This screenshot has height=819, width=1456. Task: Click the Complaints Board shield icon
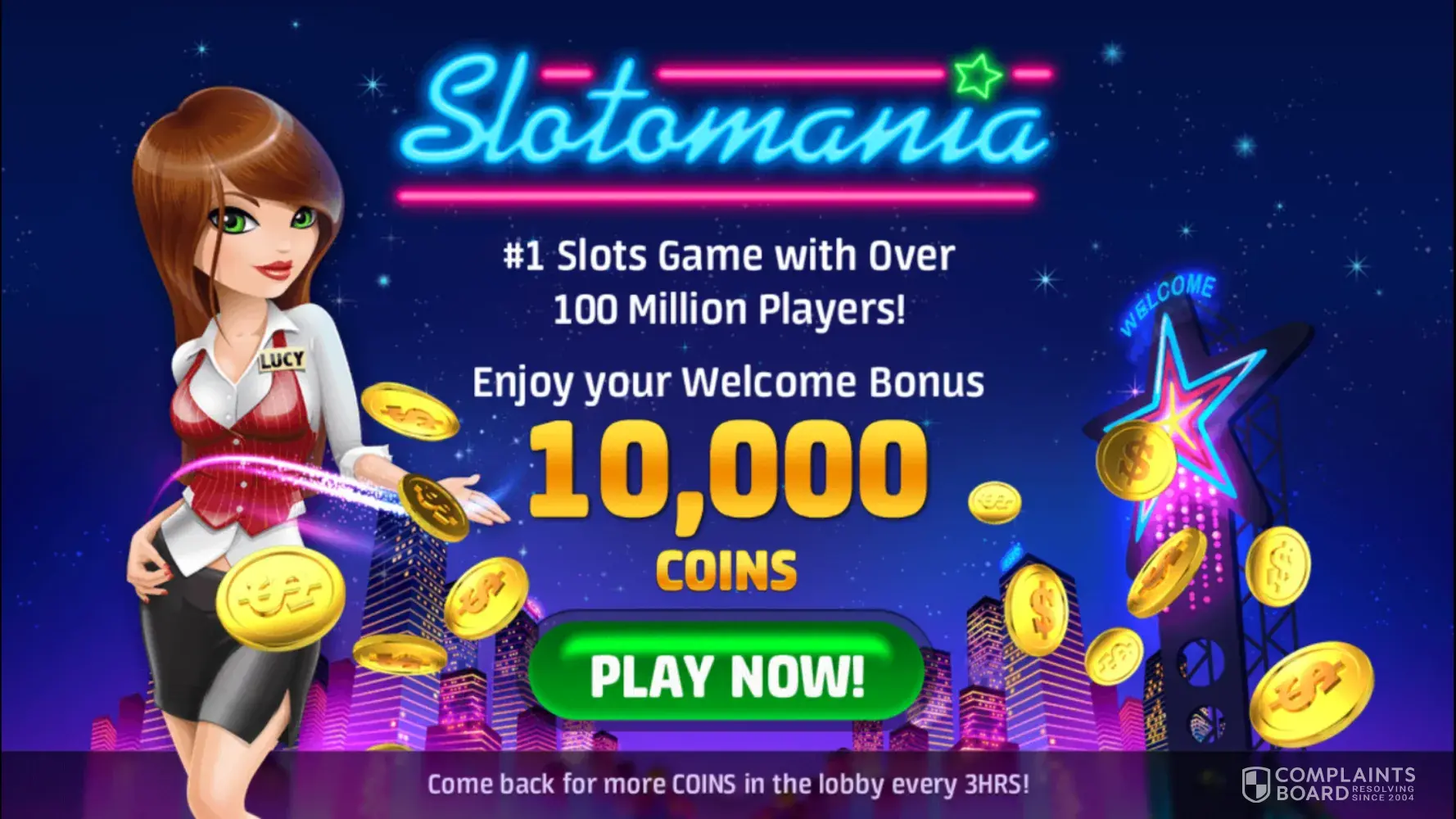coord(1255,784)
